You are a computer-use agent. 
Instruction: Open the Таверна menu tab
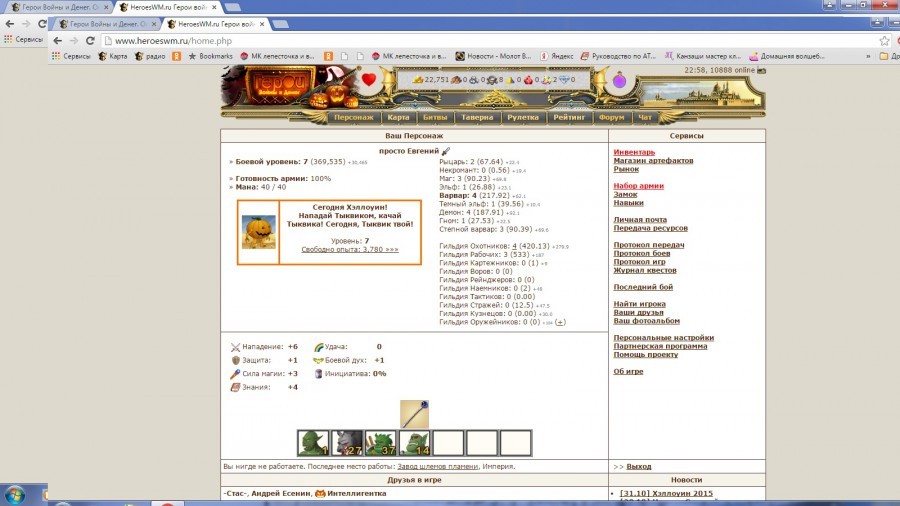pos(477,117)
